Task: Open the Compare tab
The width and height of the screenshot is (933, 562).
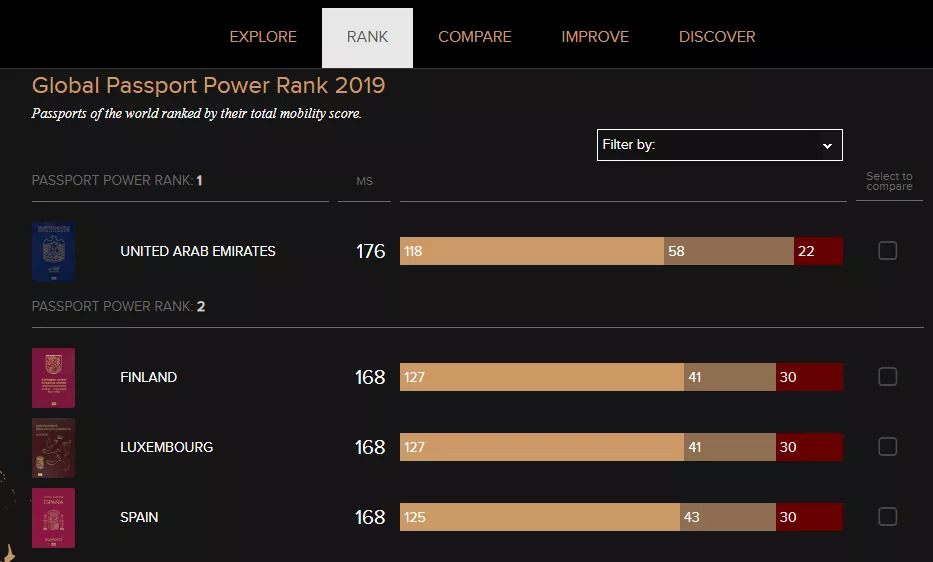Action: 475,37
